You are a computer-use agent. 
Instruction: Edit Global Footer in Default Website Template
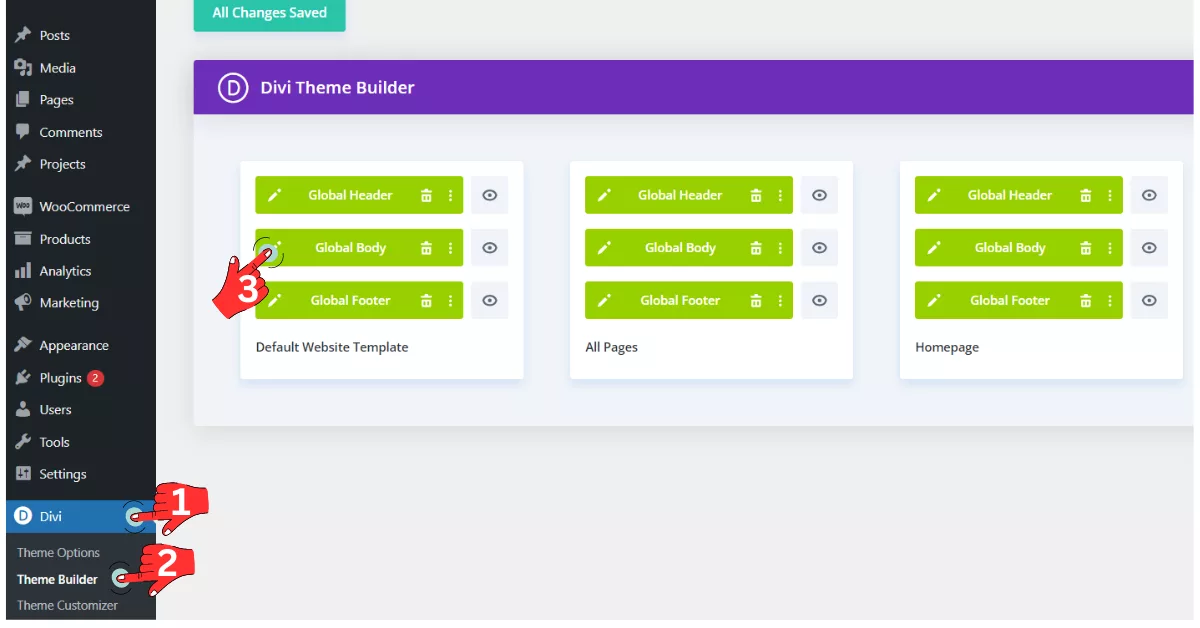click(274, 300)
